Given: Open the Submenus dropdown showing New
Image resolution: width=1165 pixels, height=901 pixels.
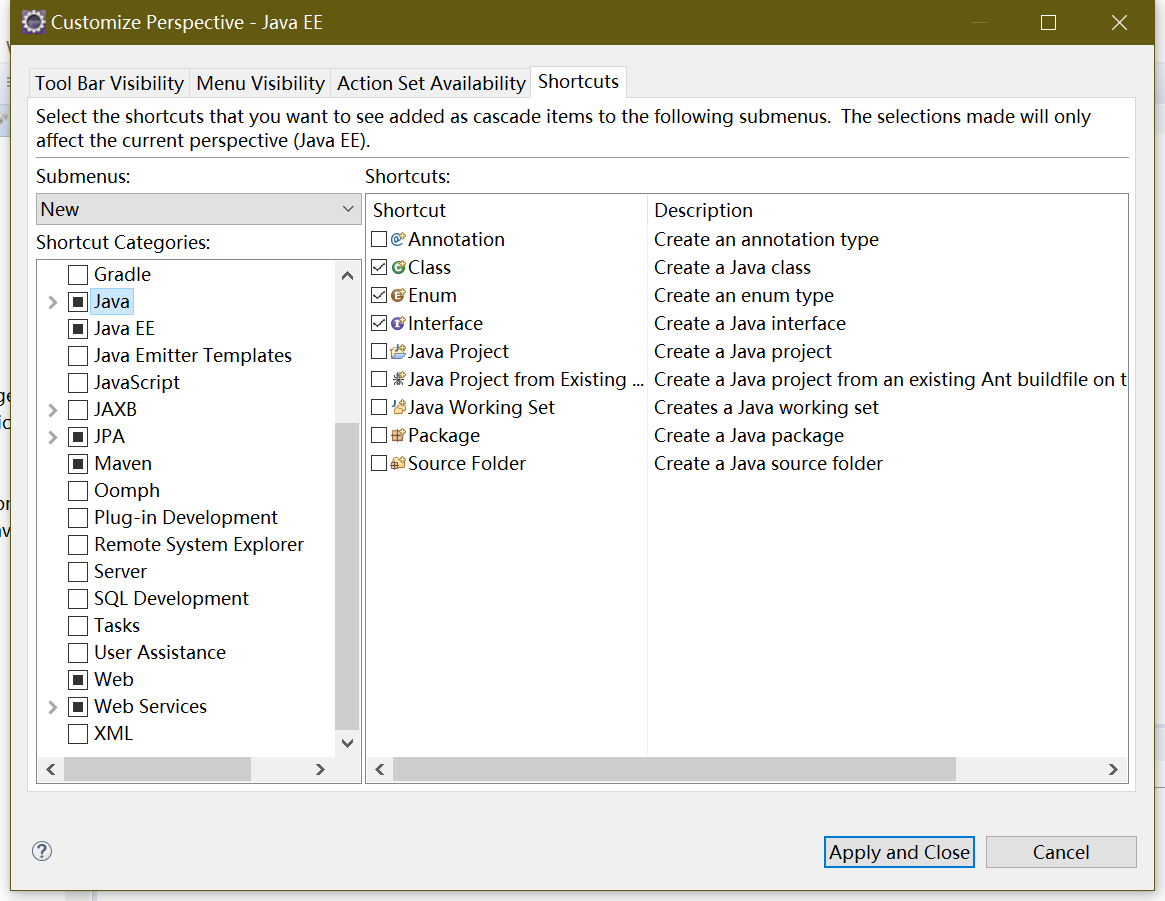Looking at the screenshot, I should click(x=198, y=209).
